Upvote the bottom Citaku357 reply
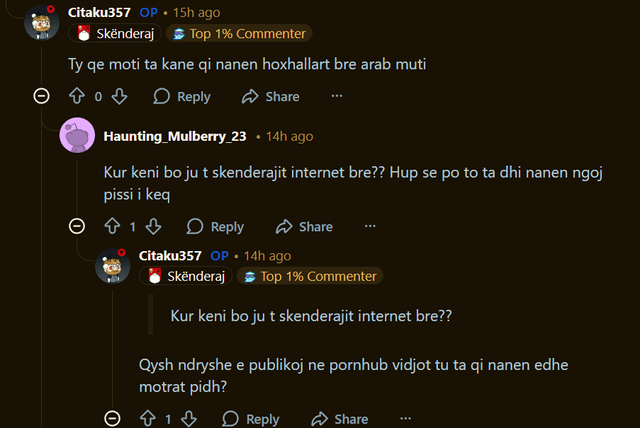 147,419
